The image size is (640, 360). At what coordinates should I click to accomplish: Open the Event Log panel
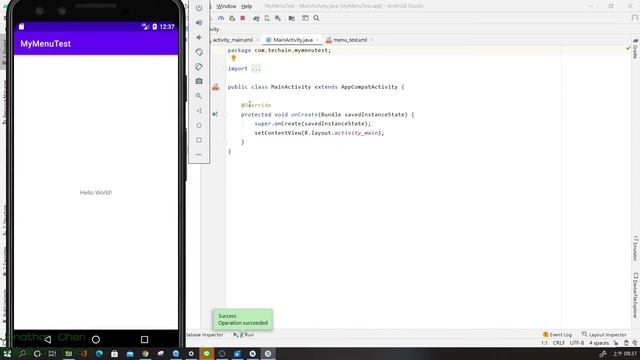pyautogui.click(x=557, y=335)
